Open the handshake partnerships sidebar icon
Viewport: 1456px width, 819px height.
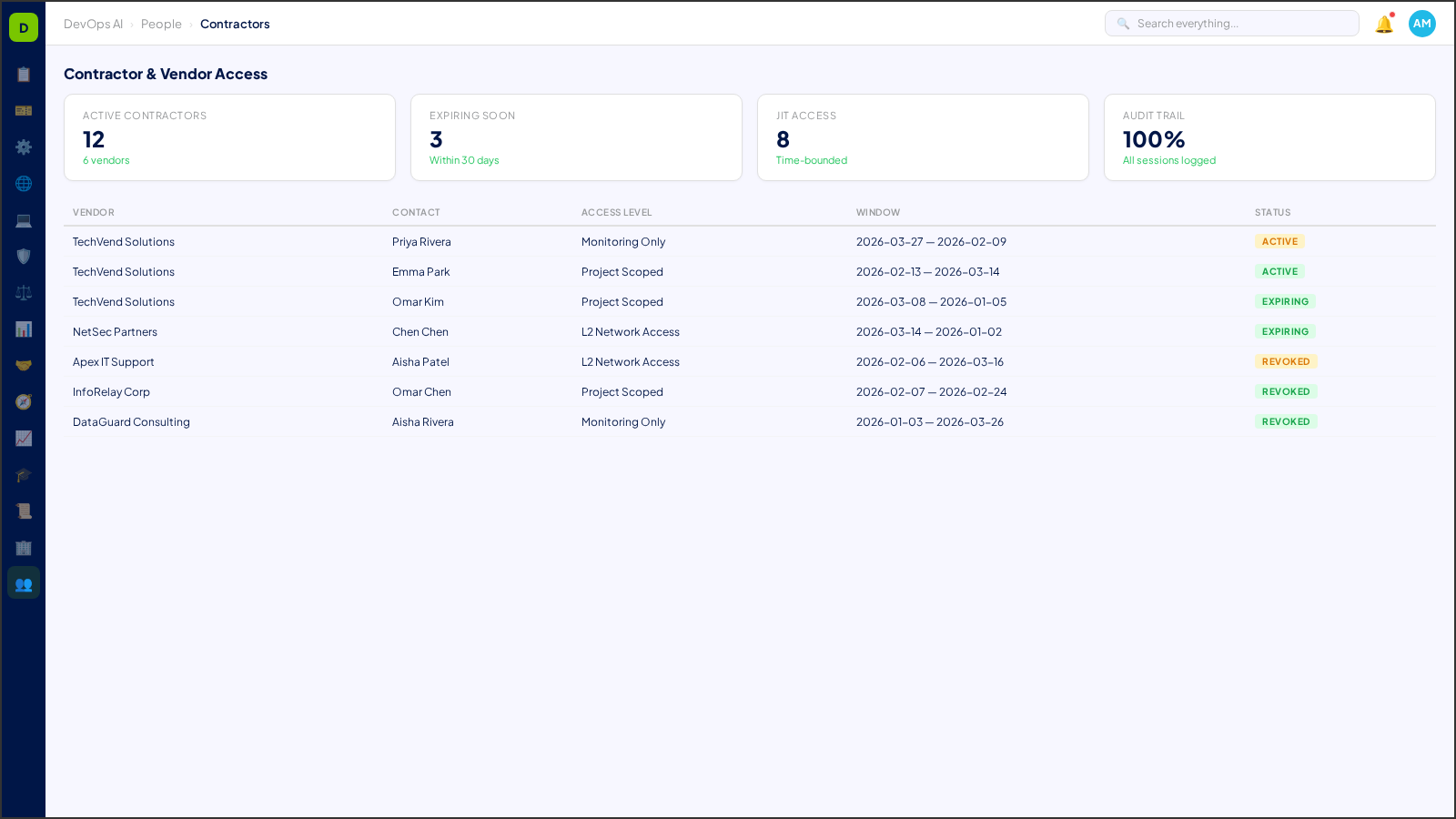click(x=24, y=366)
